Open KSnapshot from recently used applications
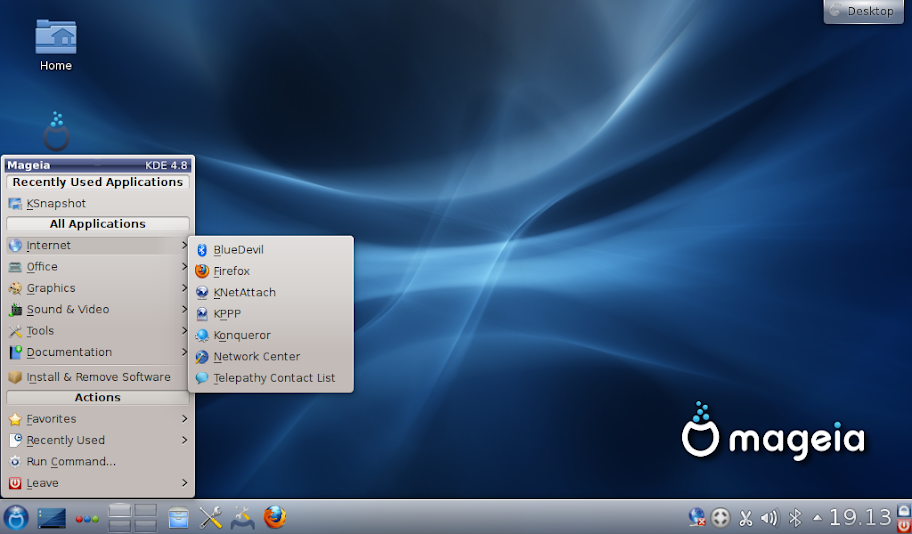This screenshot has width=912, height=534. coord(98,204)
